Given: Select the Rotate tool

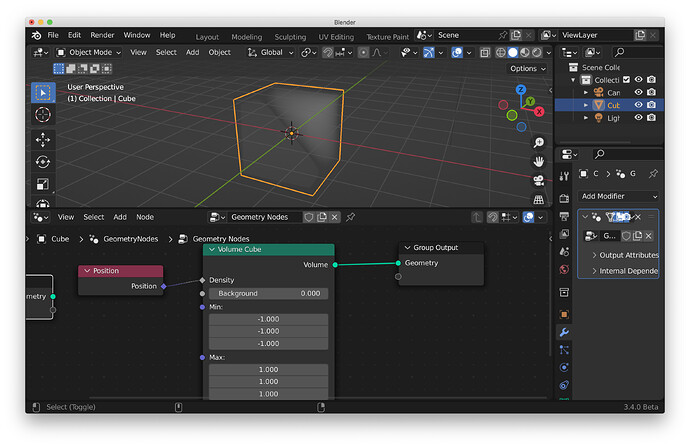Looking at the screenshot, I should coord(43,162).
